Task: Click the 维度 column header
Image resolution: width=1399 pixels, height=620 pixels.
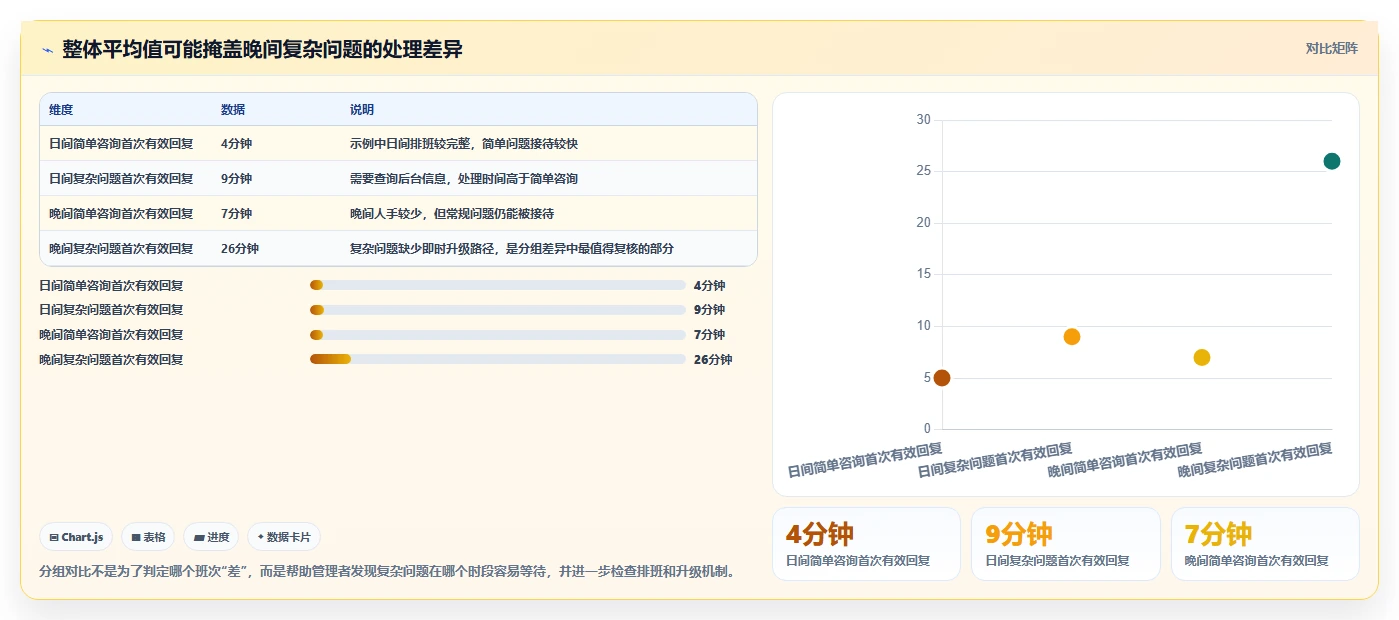Action: [61, 110]
